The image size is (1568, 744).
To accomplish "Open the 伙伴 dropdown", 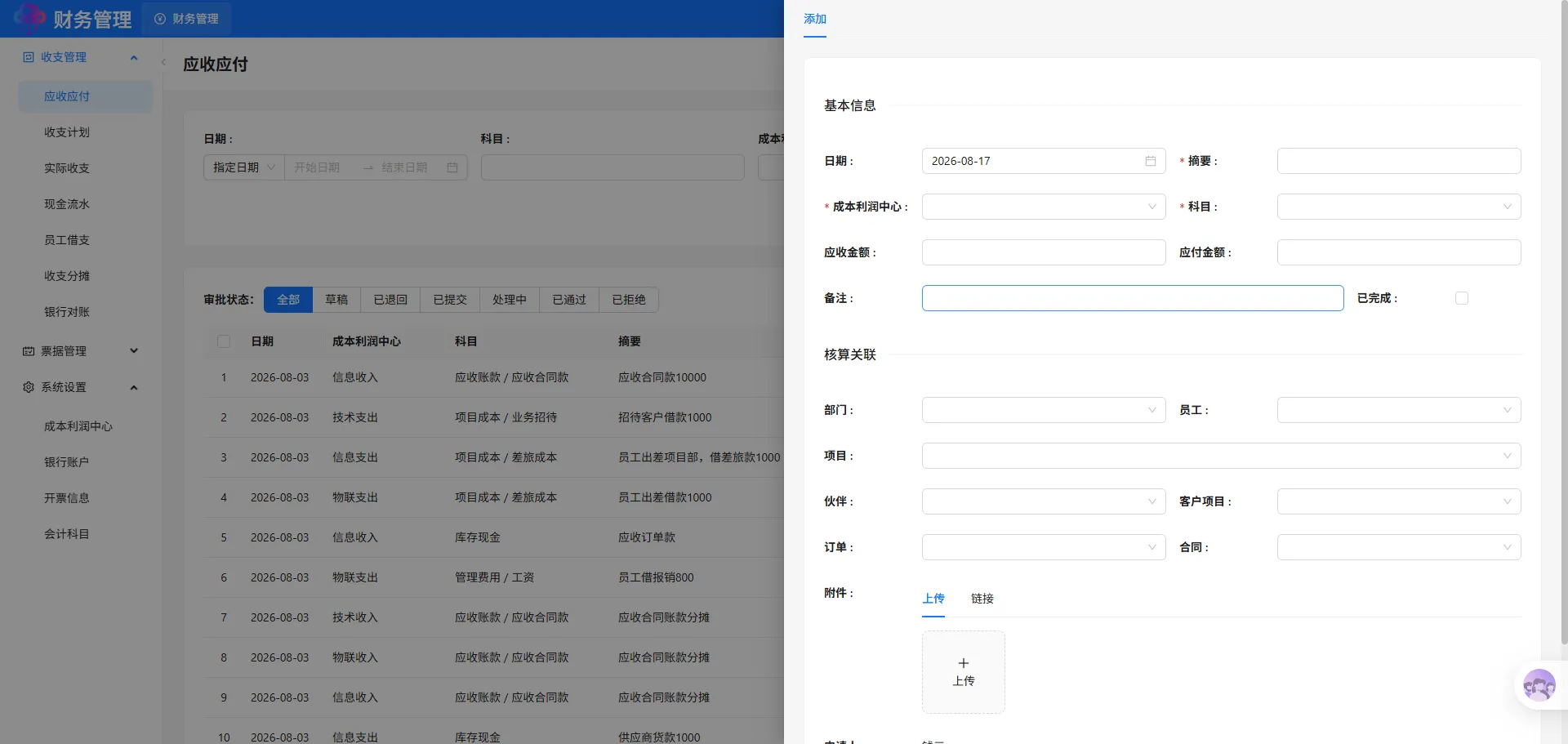I will 1044,501.
